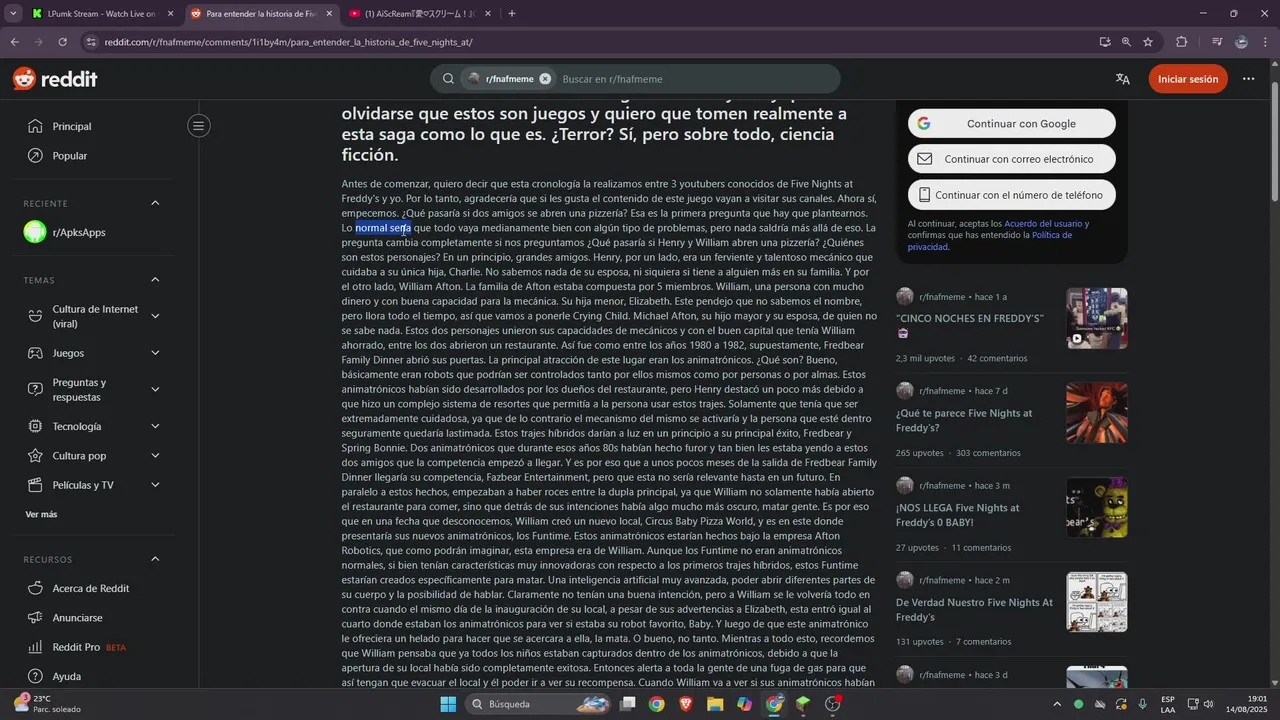Open "¿Qué te parece Five Nights at Freddy's?" post
This screenshot has height=720, width=1280.
click(x=964, y=420)
